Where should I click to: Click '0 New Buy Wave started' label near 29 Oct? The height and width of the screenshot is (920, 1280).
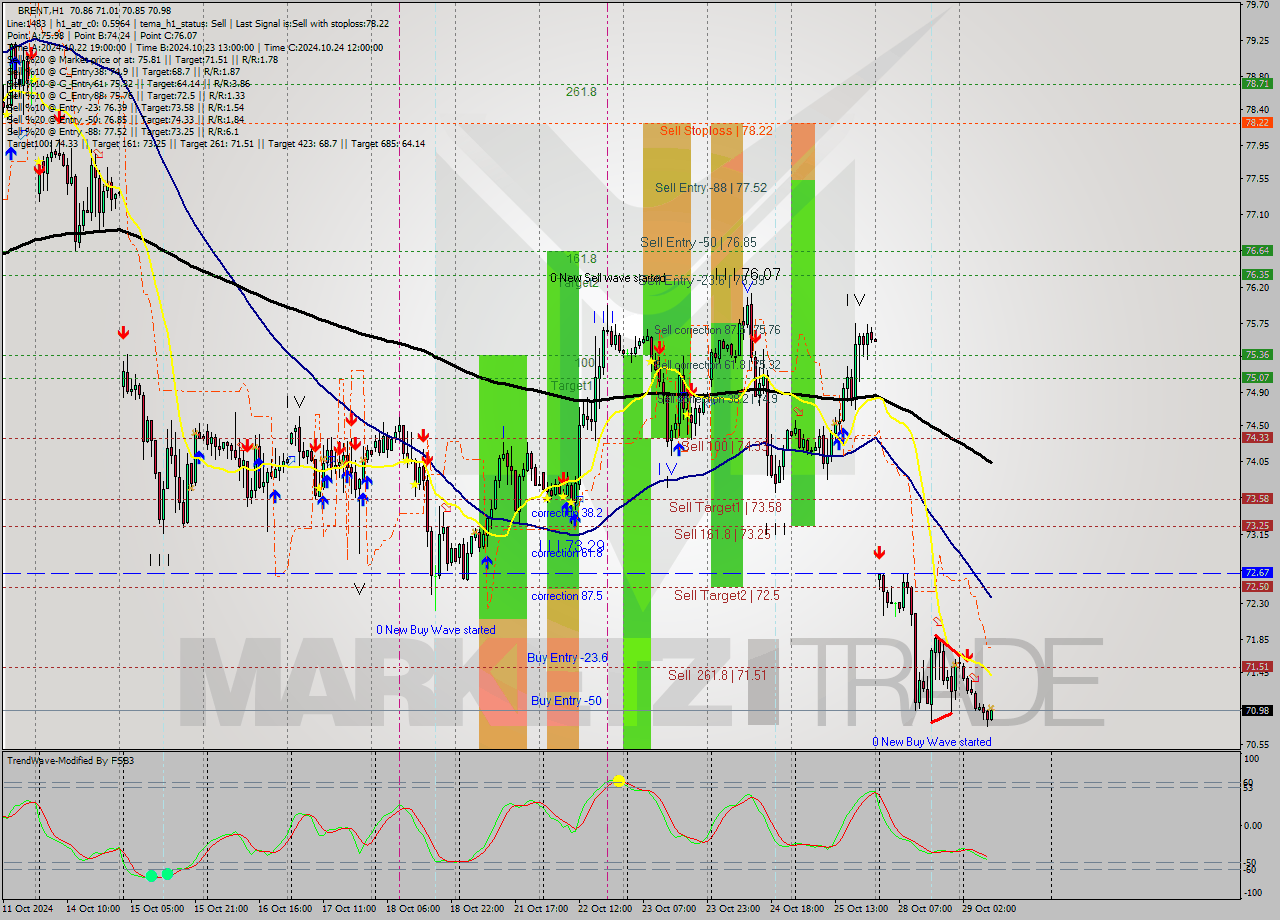tap(932, 742)
